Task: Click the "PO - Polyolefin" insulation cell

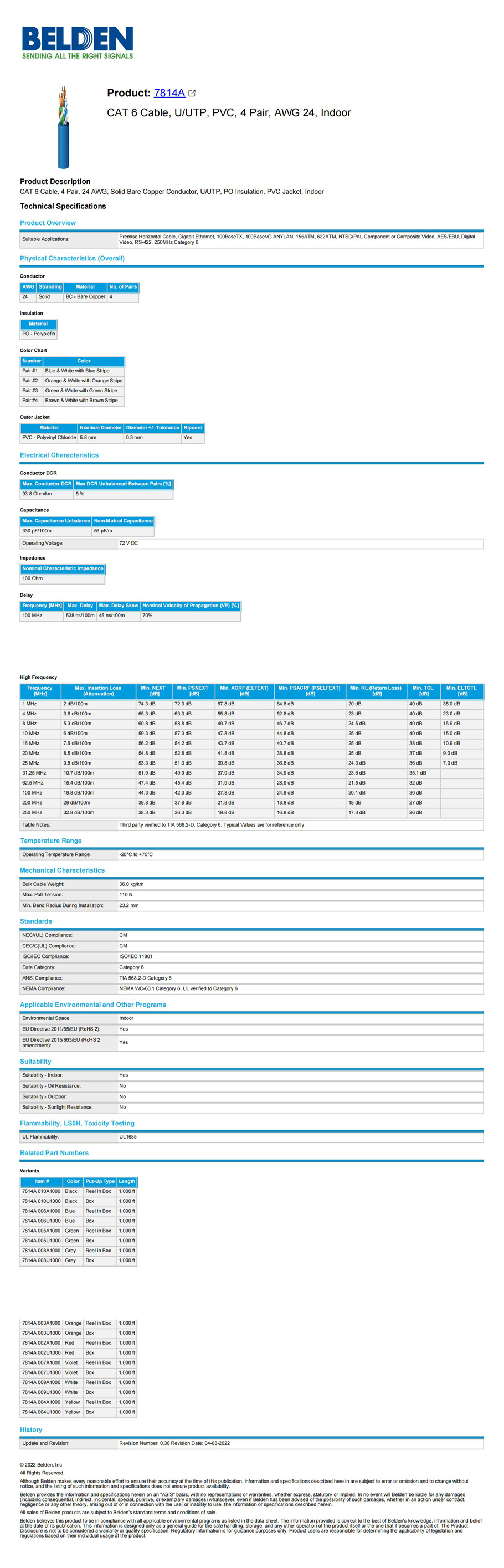Action: pyautogui.click(x=39, y=334)
